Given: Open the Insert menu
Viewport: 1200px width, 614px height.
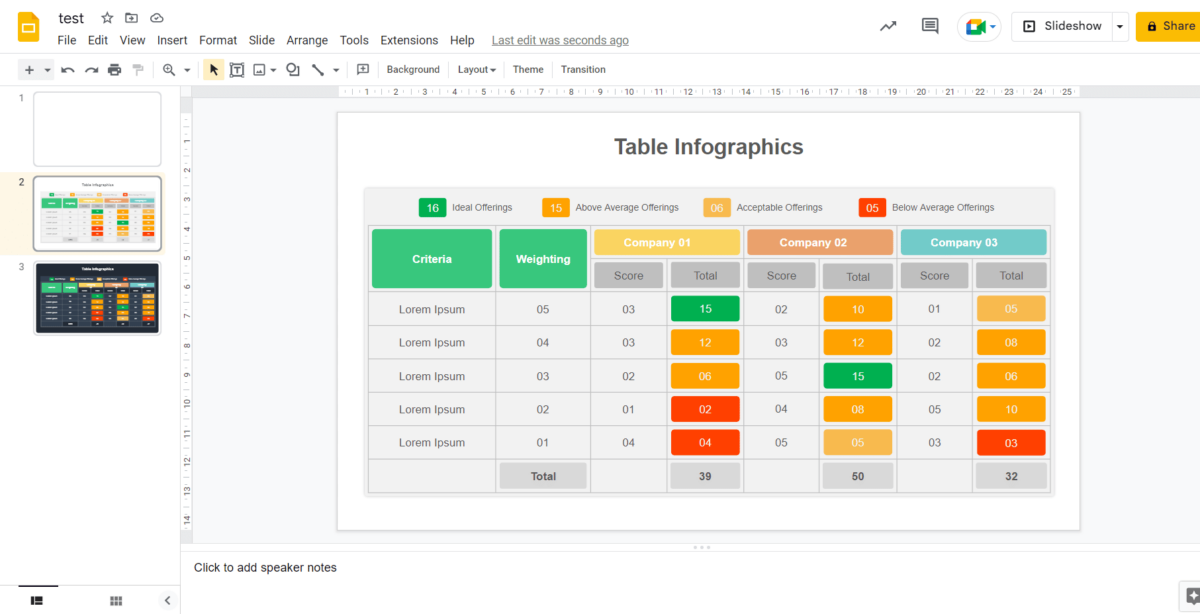Looking at the screenshot, I should pos(172,40).
